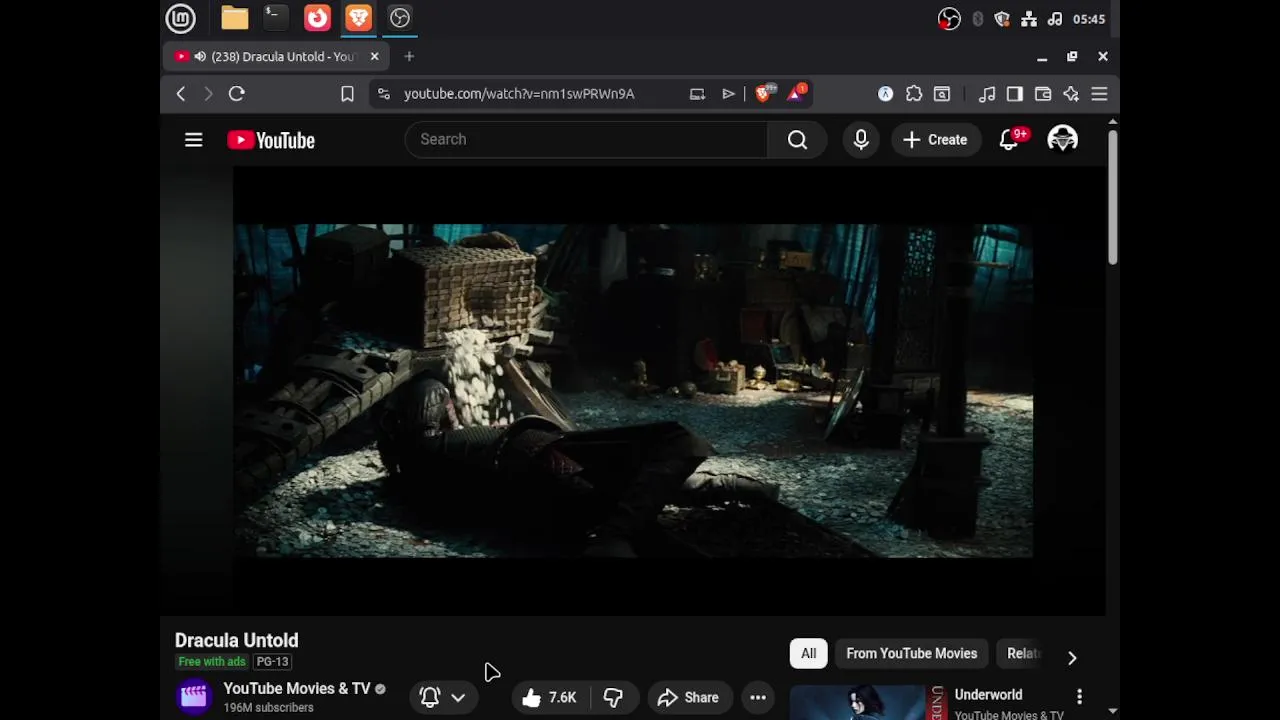Share this video
Screen dimensions: 1280x720
(688, 698)
